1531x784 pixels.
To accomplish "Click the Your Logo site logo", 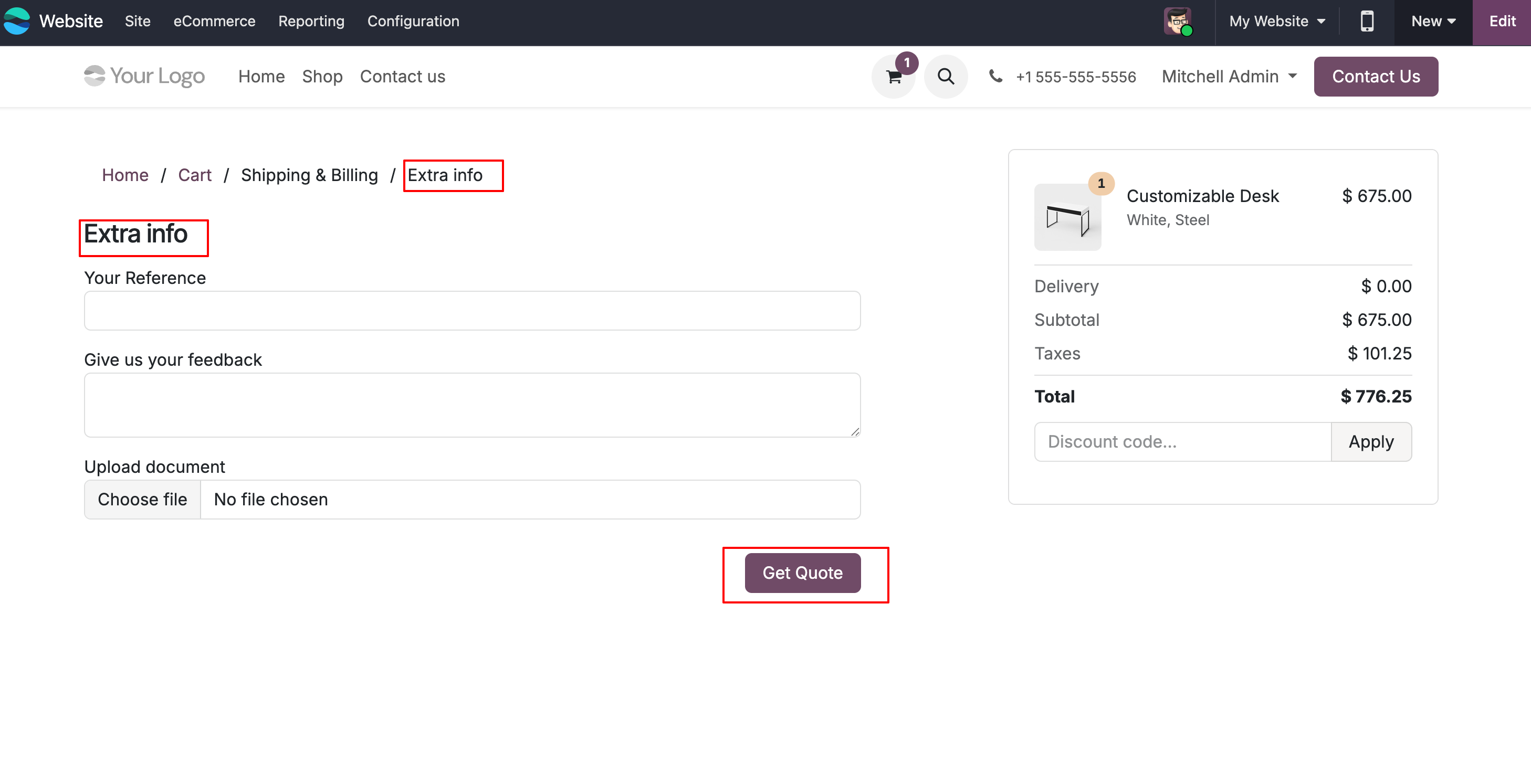I will tap(144, 76).
